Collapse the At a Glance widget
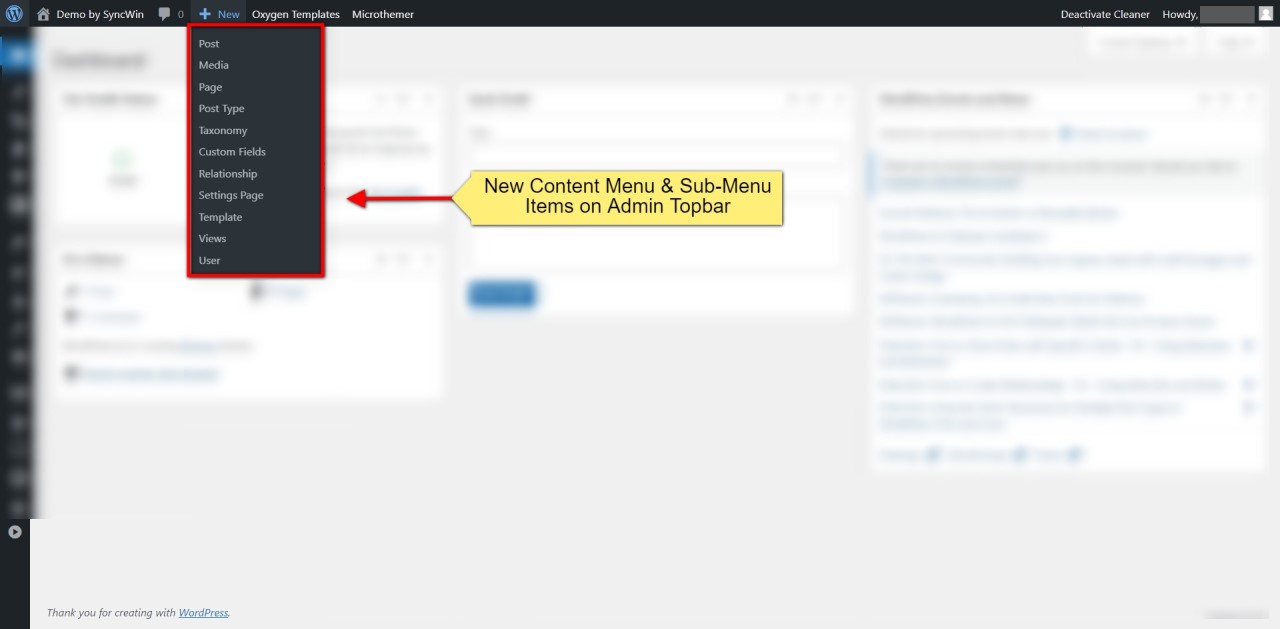The image size is (1280, 629). coord(428,259)
